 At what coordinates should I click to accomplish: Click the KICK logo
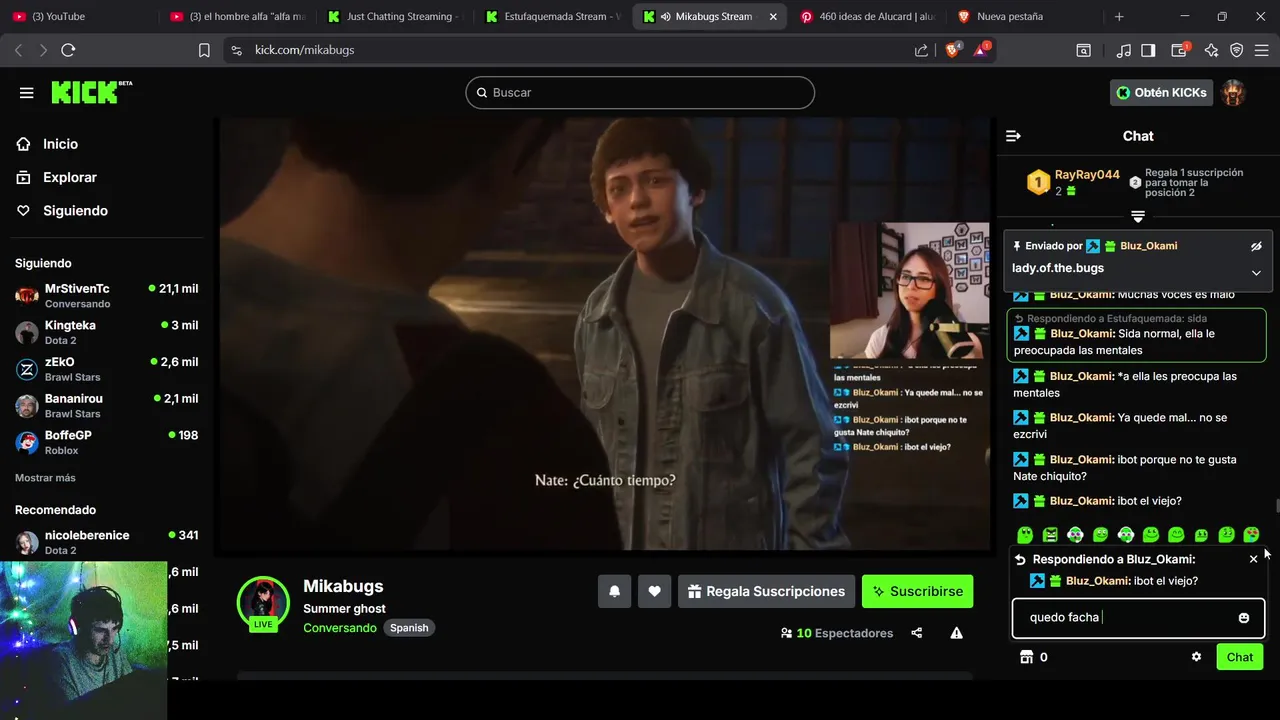[x=91, y=92]
